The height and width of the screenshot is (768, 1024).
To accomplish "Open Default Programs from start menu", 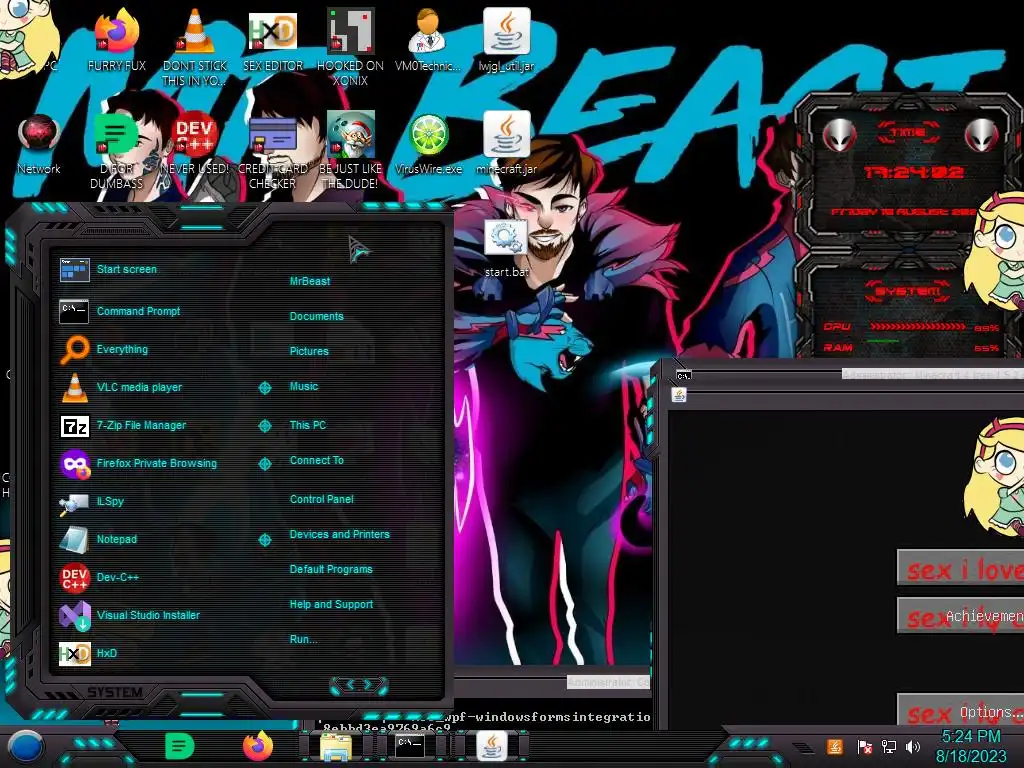I will pos(331,569).
